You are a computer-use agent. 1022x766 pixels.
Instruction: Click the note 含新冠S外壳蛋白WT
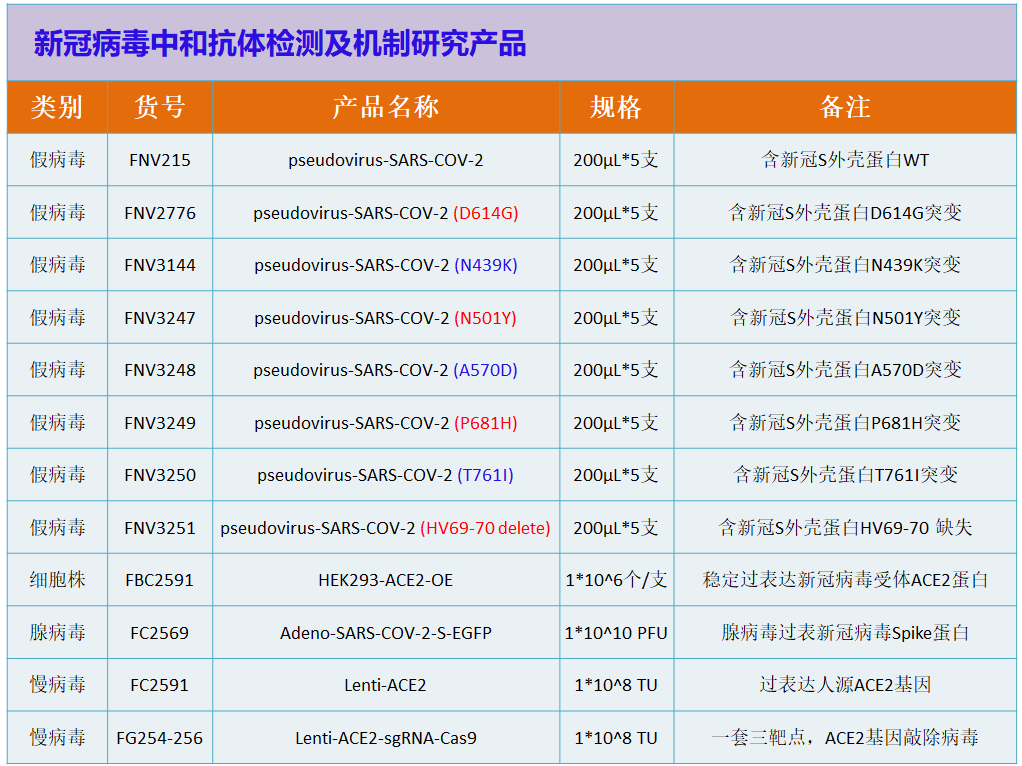click(845, 160)
